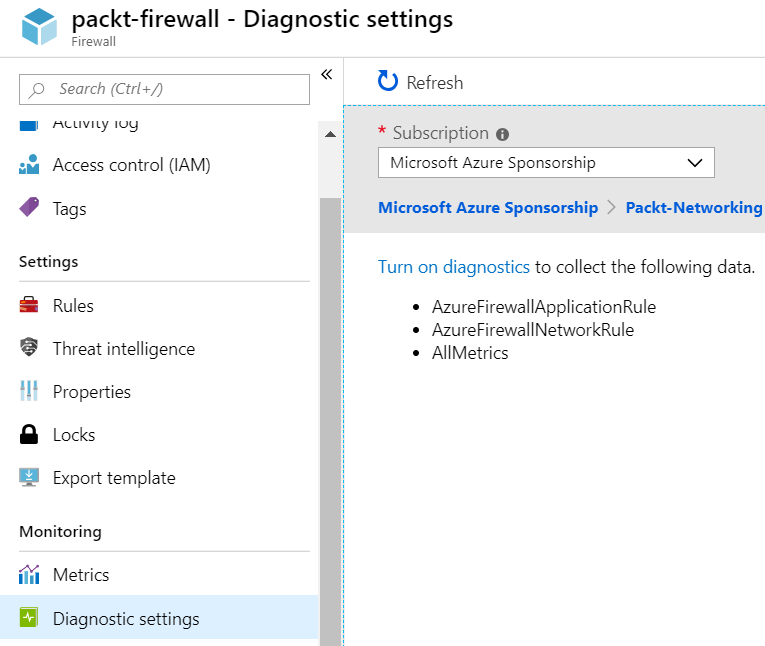Screen dimensions: 765x646
Task: Click the Metrics chart icon
Action: [30, 575]
